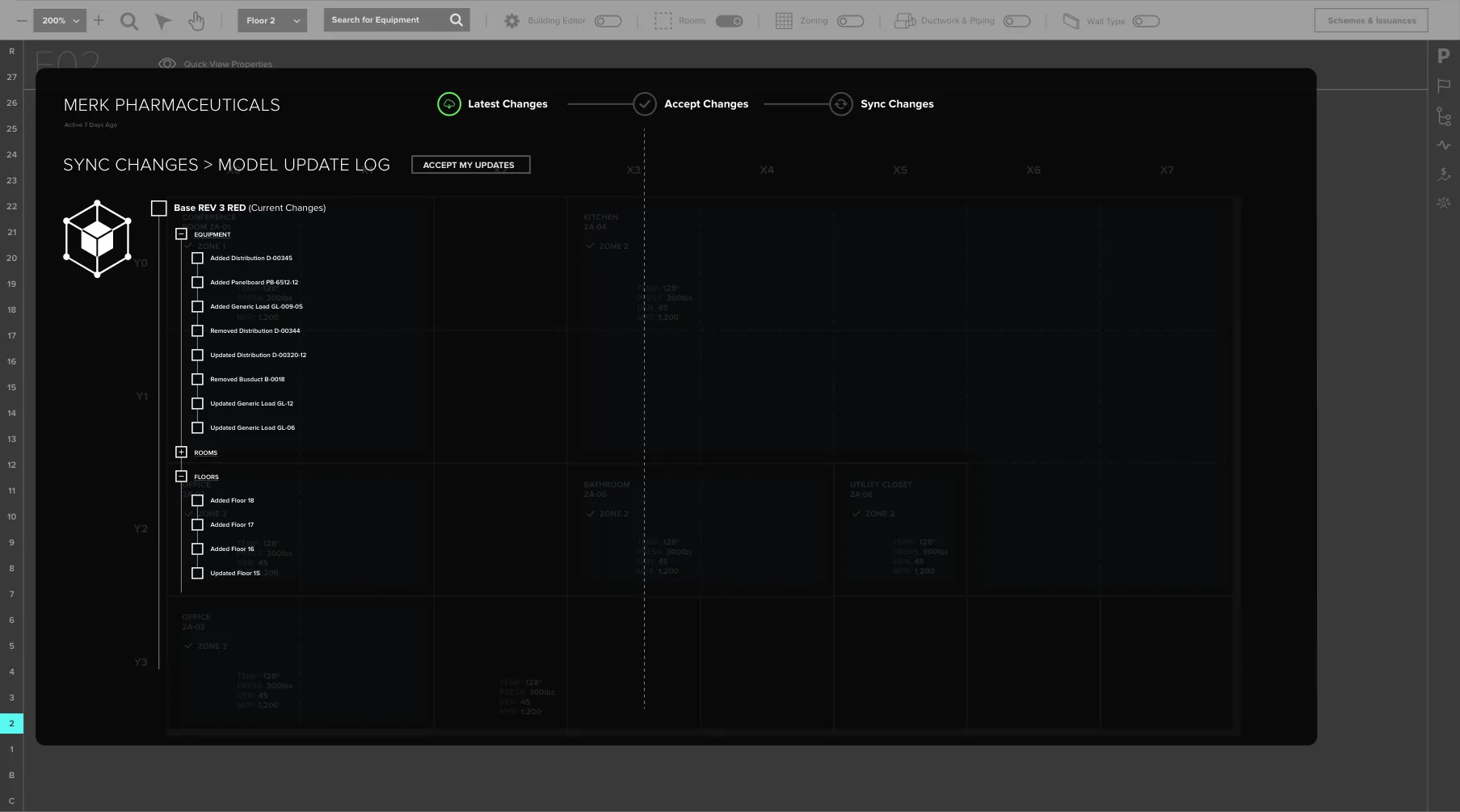Image resolution: width=1460 pixels, height=812 pixels.
Task: Click the snowflake icon in right sidebar
Action: tap(1444, 203)
